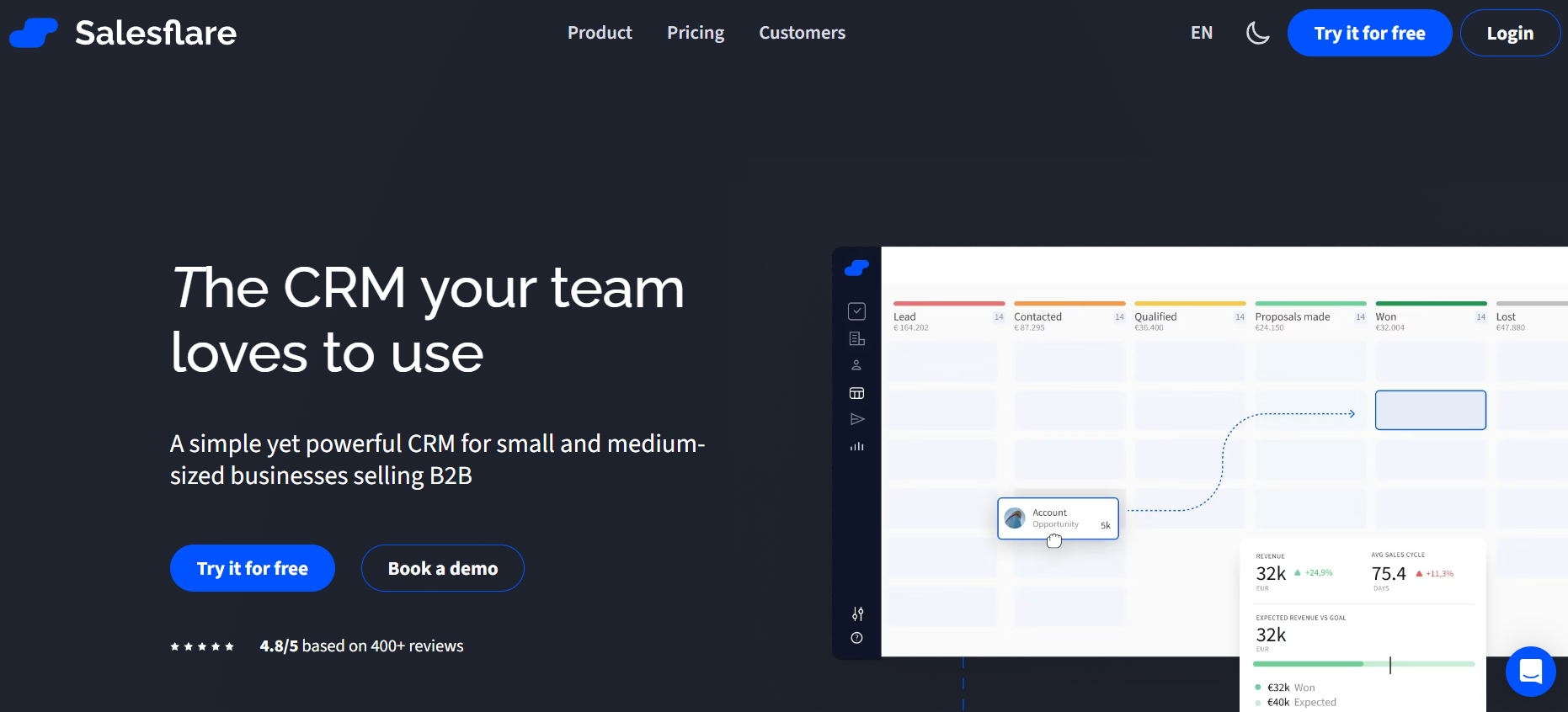Click Try it for free in the header
Viewport: 1568px width, 712px height.
point(1369,33)
